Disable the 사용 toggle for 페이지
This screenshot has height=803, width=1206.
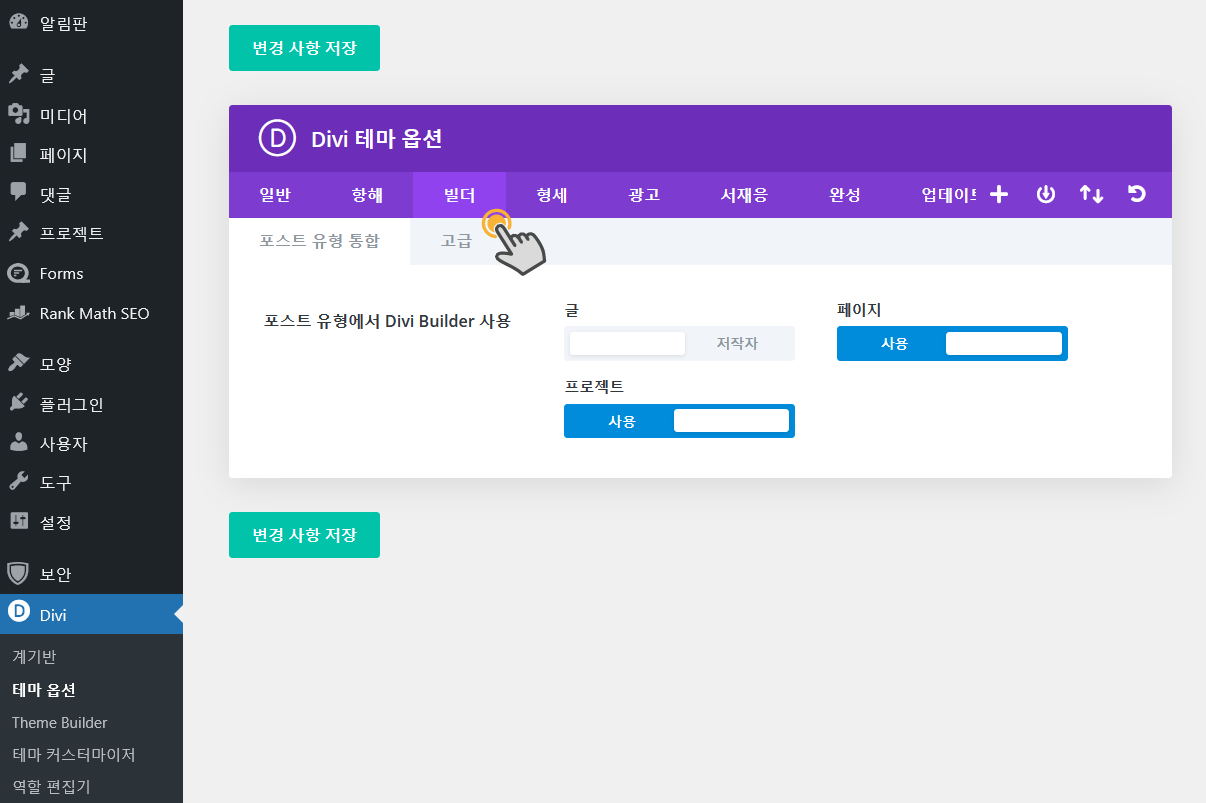[952, 343]
